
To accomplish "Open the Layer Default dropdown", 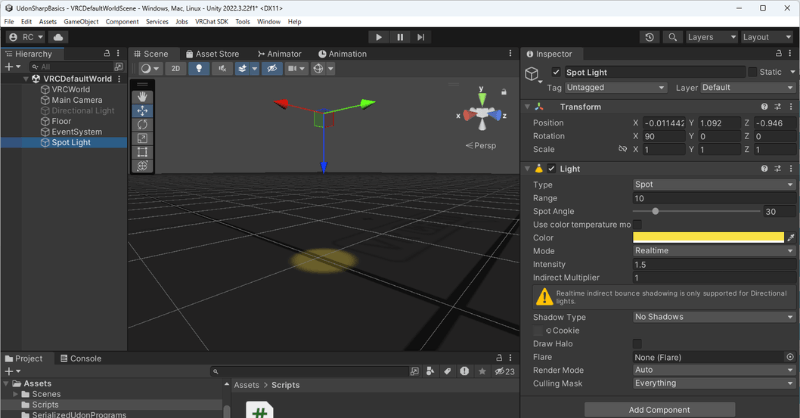I will pos(748,88).
